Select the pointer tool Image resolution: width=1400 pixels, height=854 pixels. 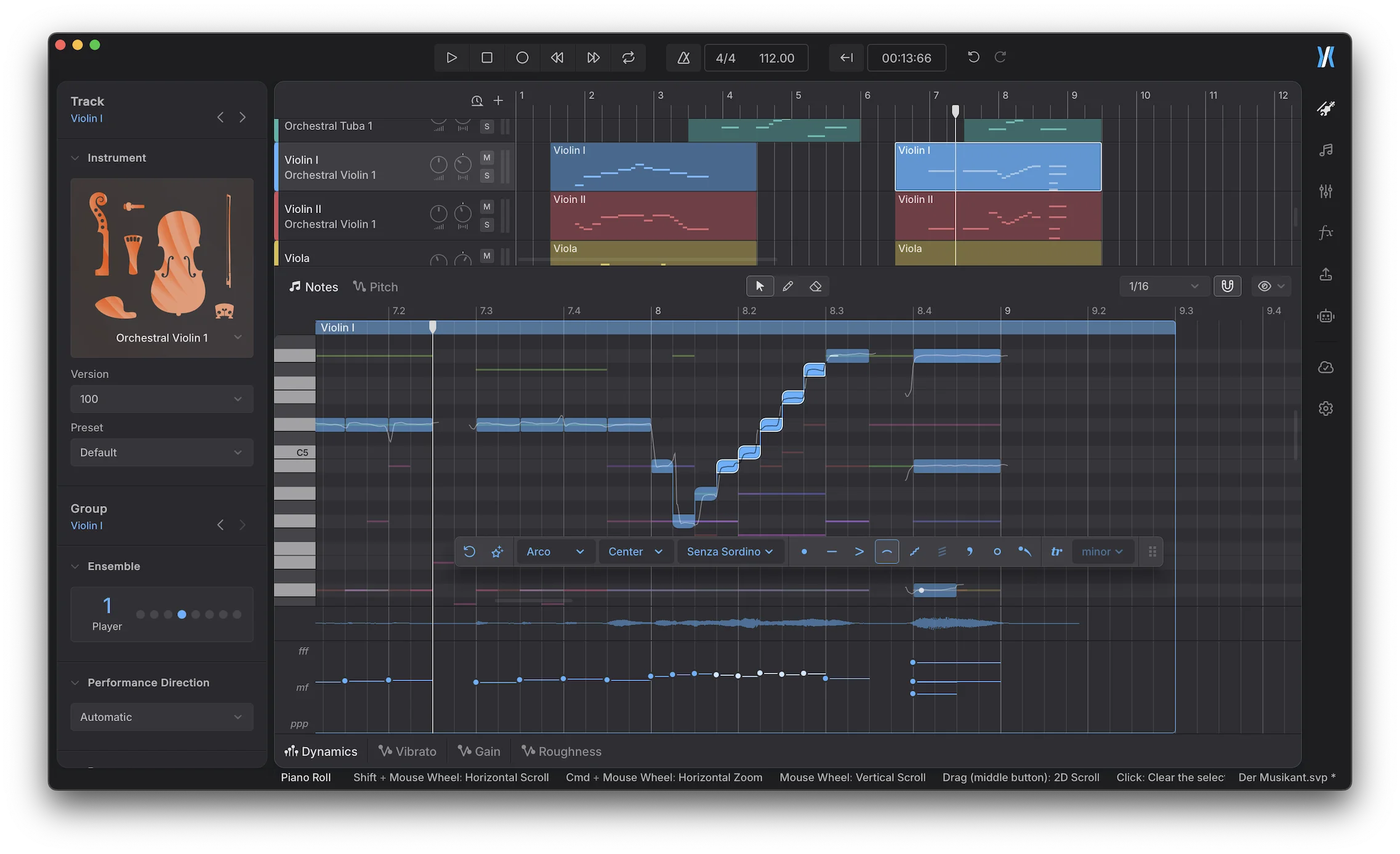tap(760, 286)
